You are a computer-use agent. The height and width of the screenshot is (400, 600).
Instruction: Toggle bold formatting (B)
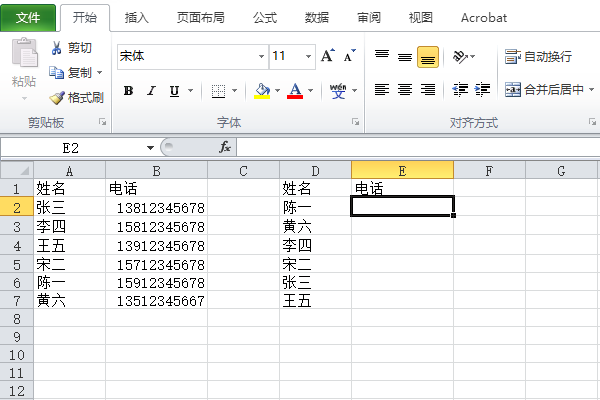pyautogui.click(x=128, y=91)
